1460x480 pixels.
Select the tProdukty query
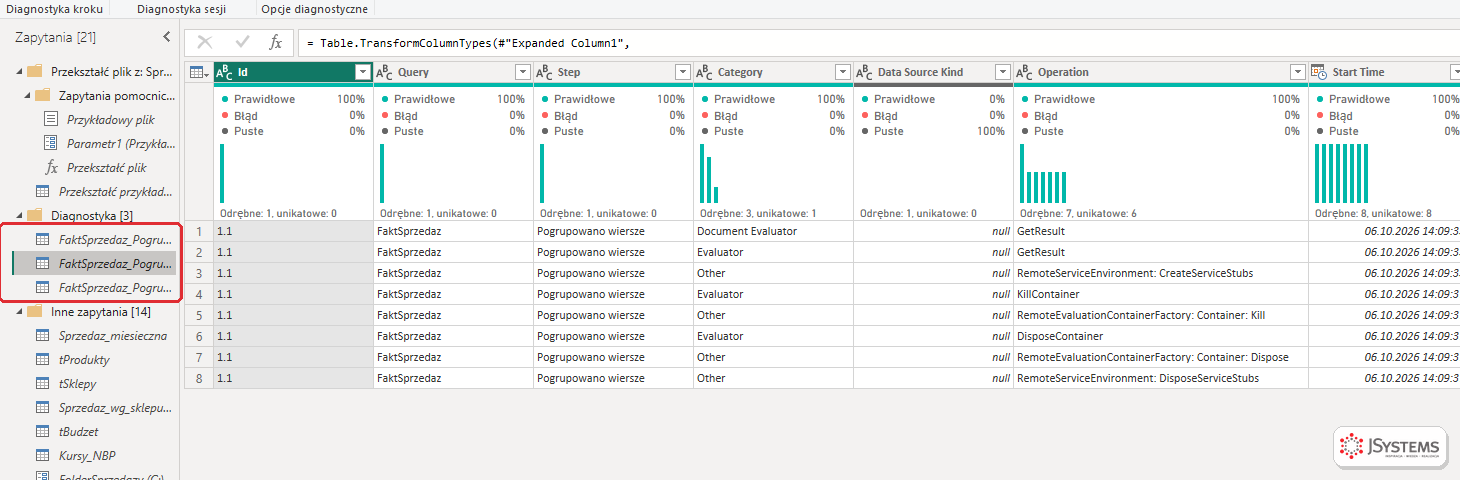click(x=84, y=359)
